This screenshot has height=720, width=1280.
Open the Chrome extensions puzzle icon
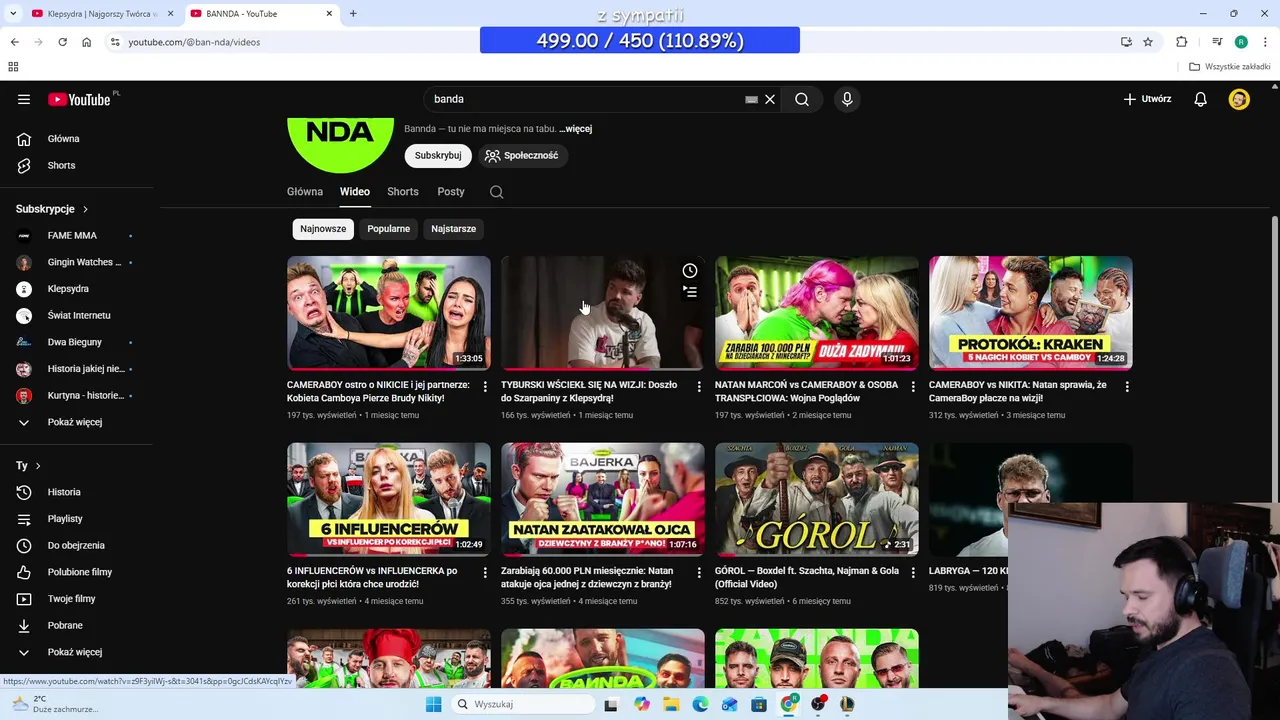pyautogui.click(x=1182, y=42)
